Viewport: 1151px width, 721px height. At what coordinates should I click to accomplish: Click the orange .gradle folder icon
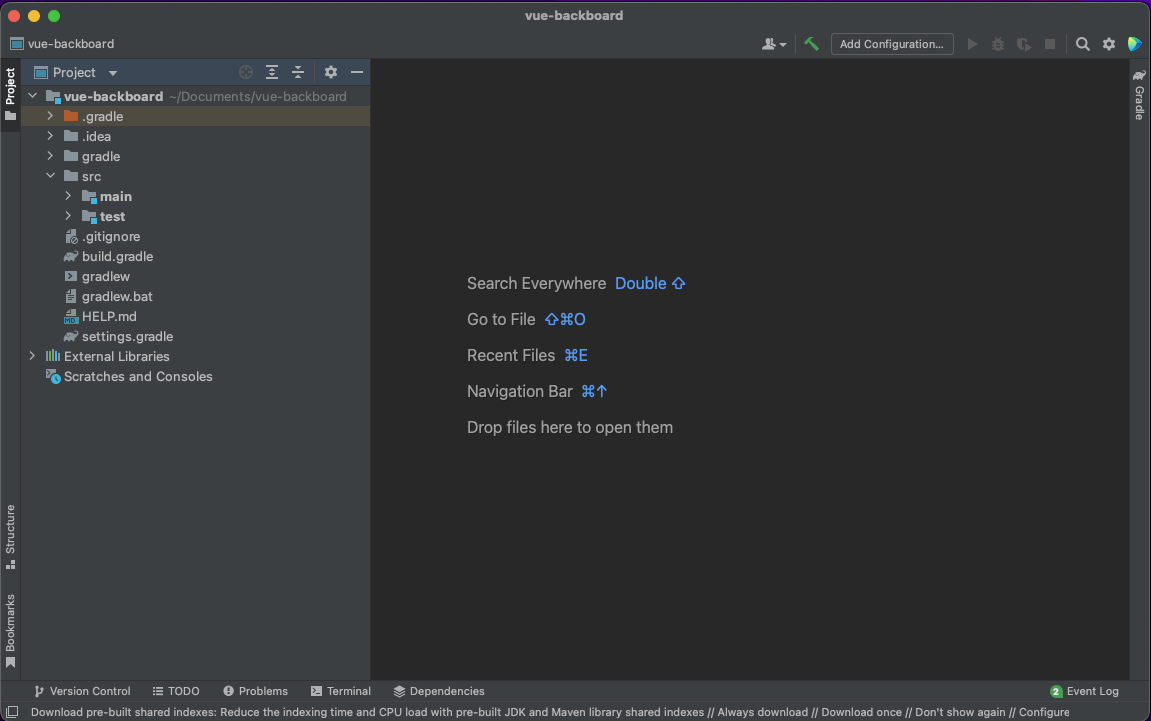coord(71,116)
